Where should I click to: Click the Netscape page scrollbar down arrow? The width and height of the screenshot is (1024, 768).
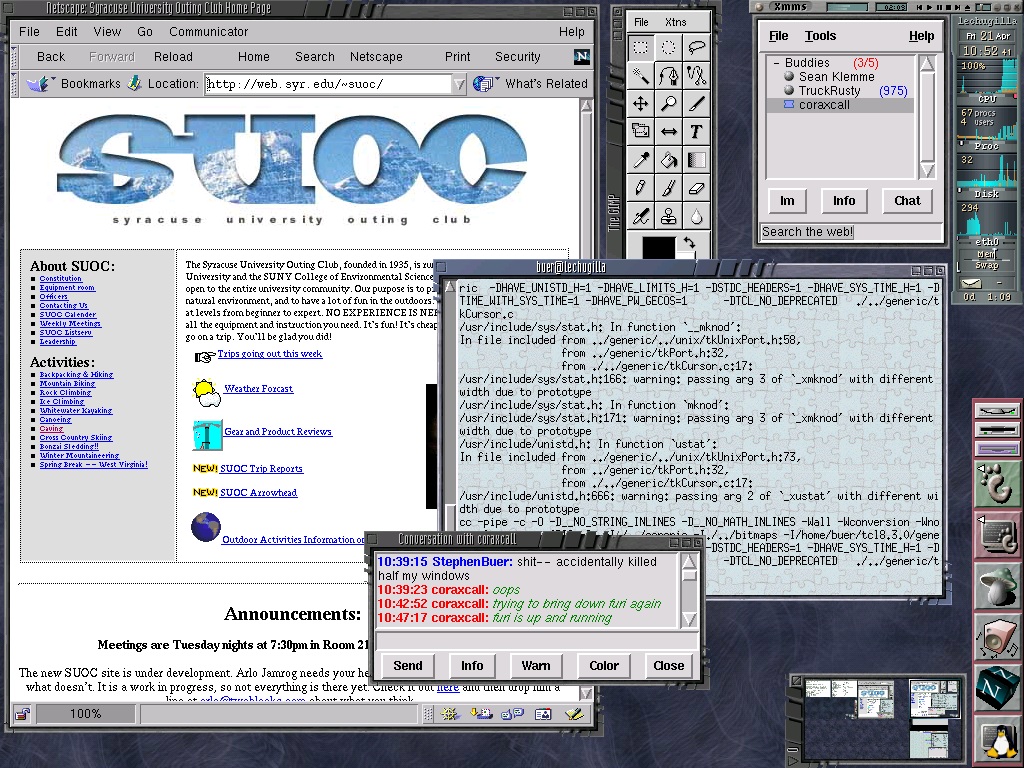click(x=586, y=694)
